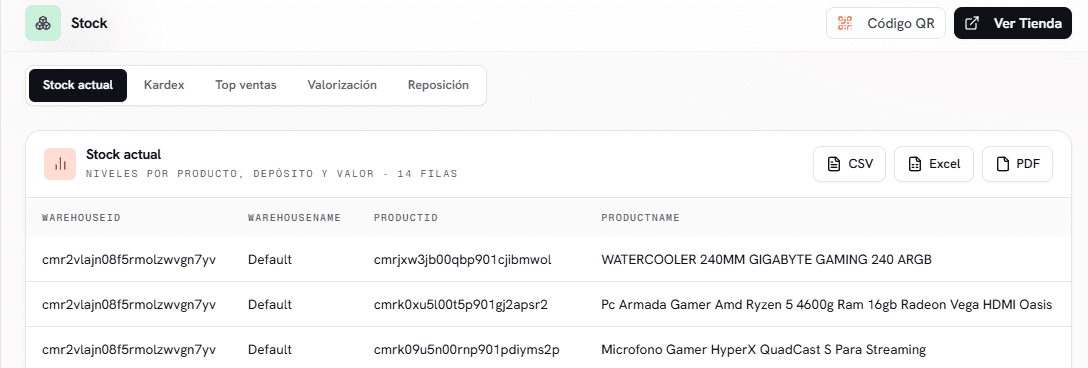Screen dimensions: 1088x368
Task: Click the PRODUCTID column header
Action: pyautogui.click(x=406, y=217)
